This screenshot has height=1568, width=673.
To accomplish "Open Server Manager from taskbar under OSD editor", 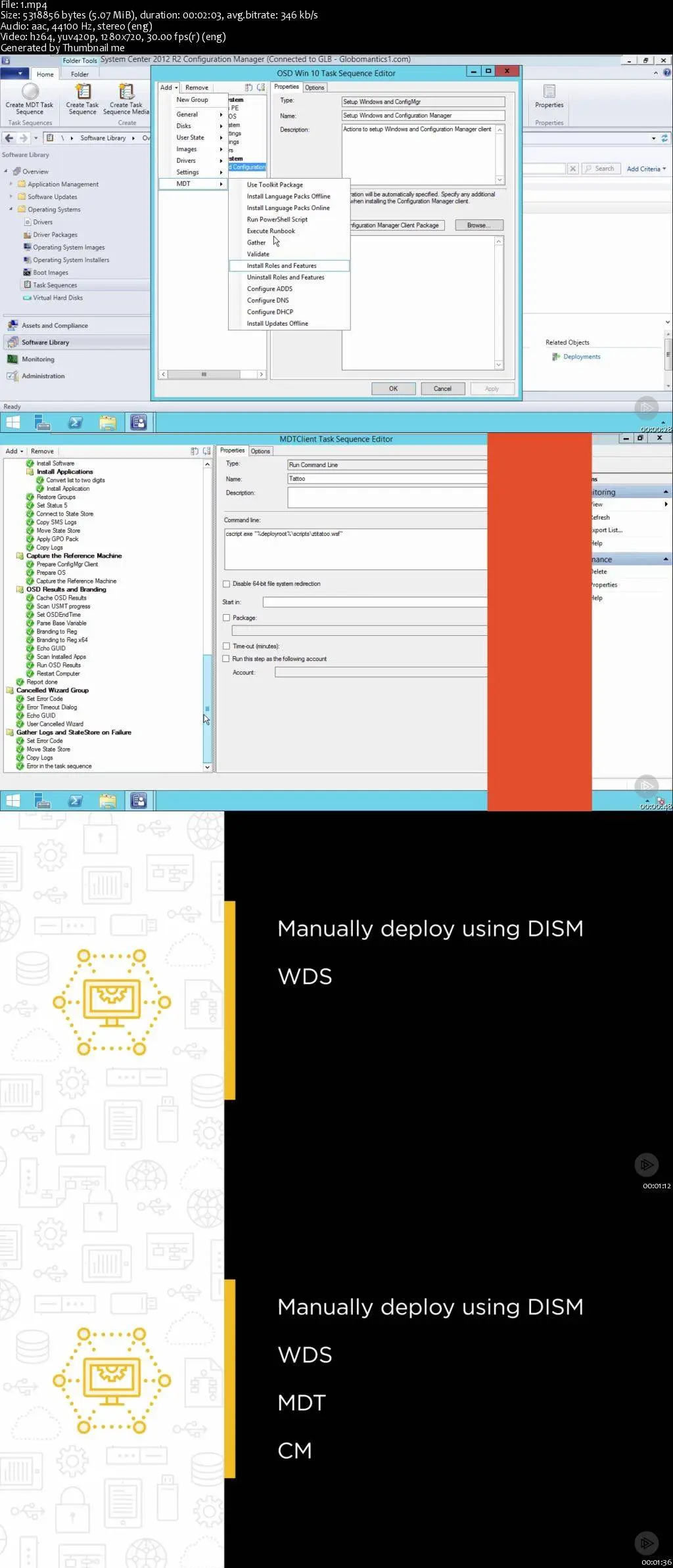I will [43, 422].
